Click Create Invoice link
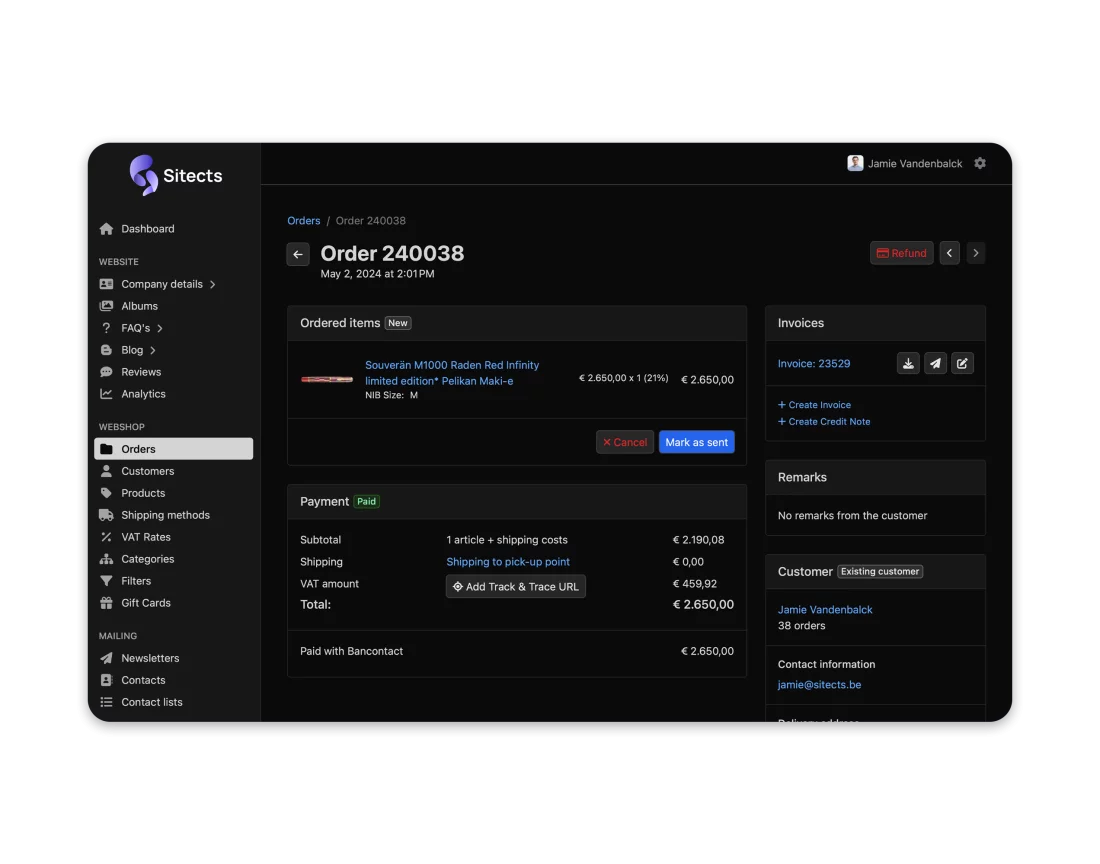The image size is (1100, 864). (x=814, y=405)
